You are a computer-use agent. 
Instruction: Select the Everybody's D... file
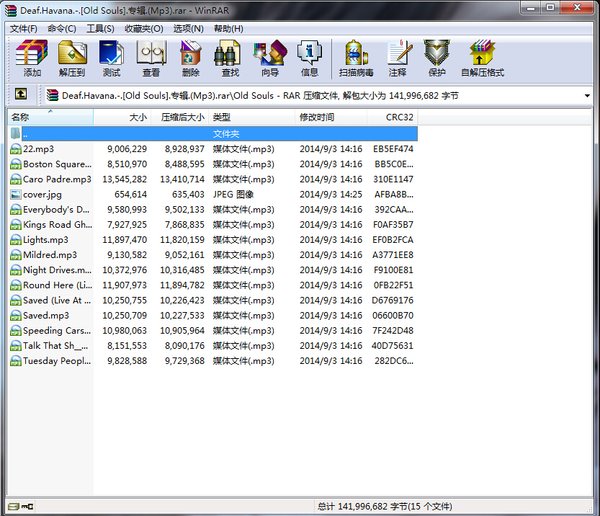click(56, 209)
